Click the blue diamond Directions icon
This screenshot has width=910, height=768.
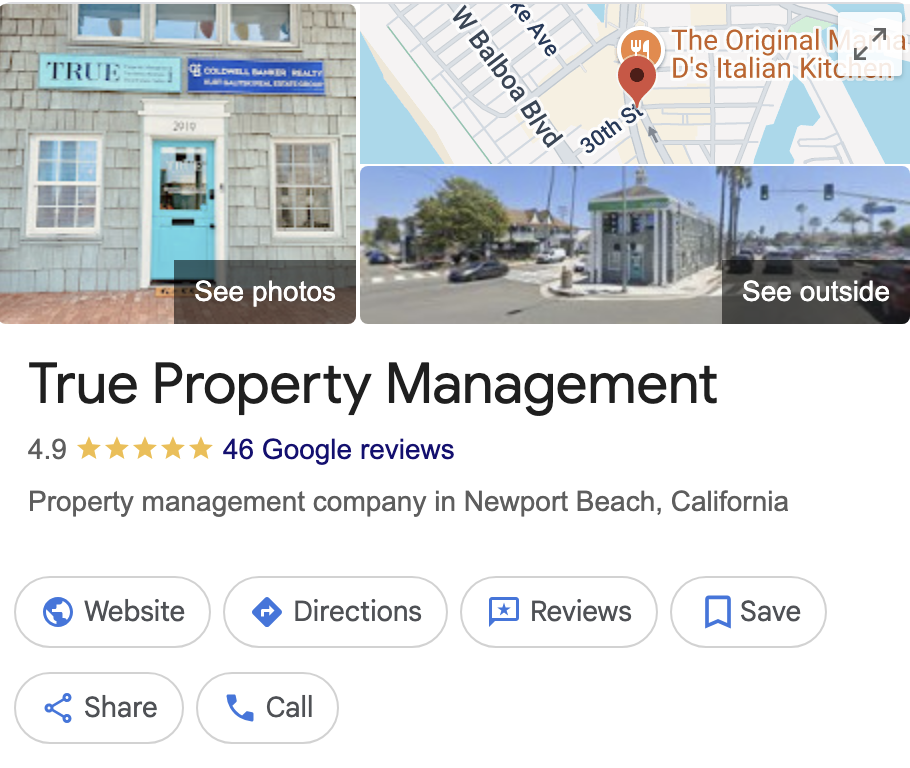point(267,612)
